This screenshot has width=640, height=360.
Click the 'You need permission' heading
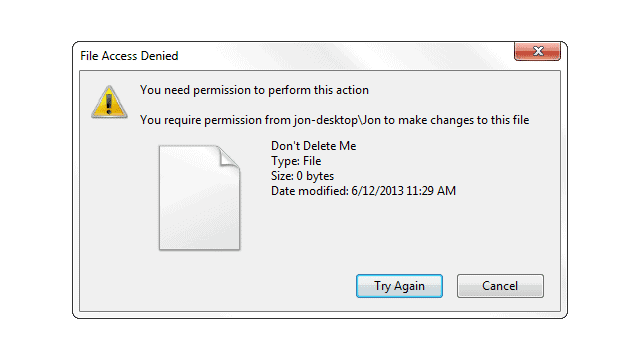coord(254,90)
